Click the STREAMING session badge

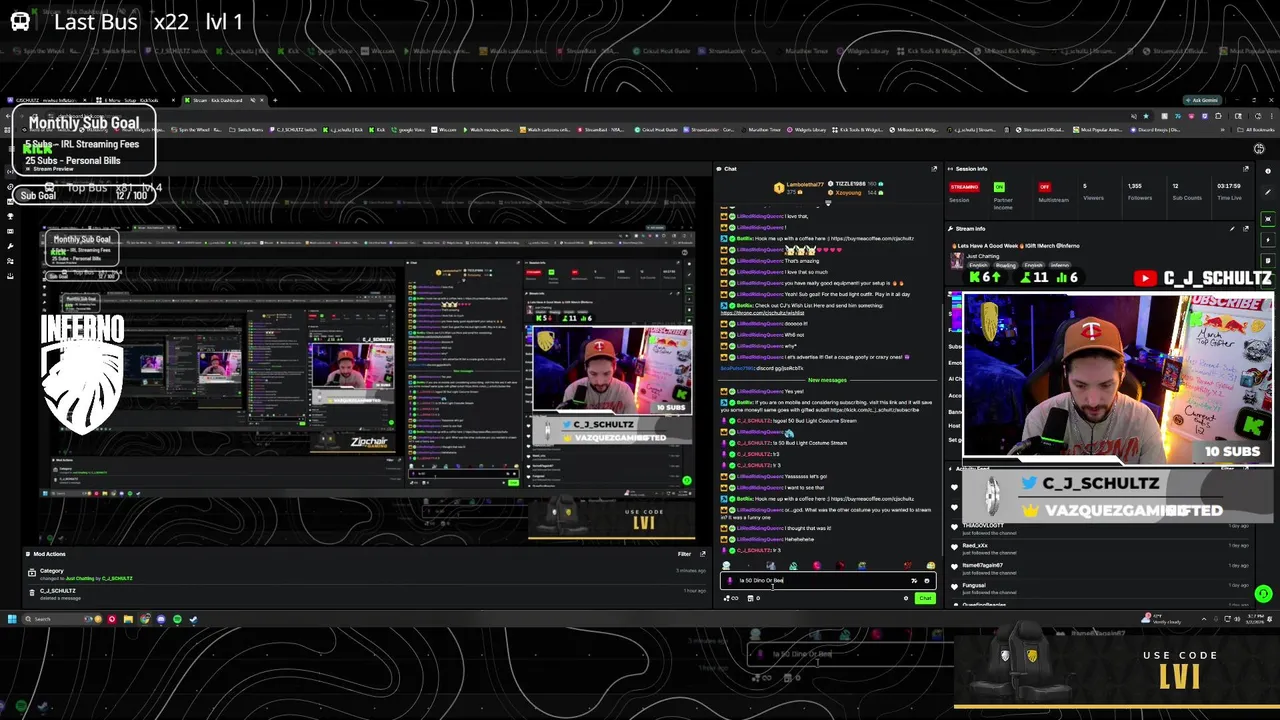tap(964, 187)
